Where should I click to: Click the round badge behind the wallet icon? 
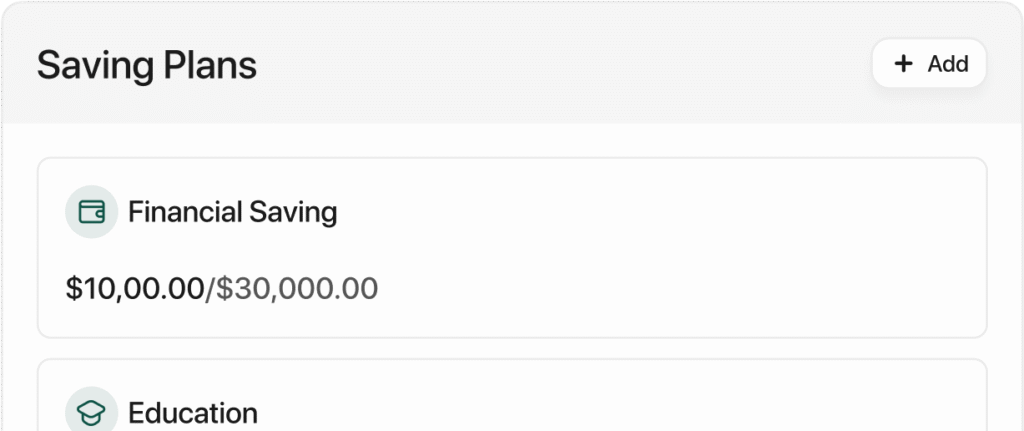(x=91, y=212)
